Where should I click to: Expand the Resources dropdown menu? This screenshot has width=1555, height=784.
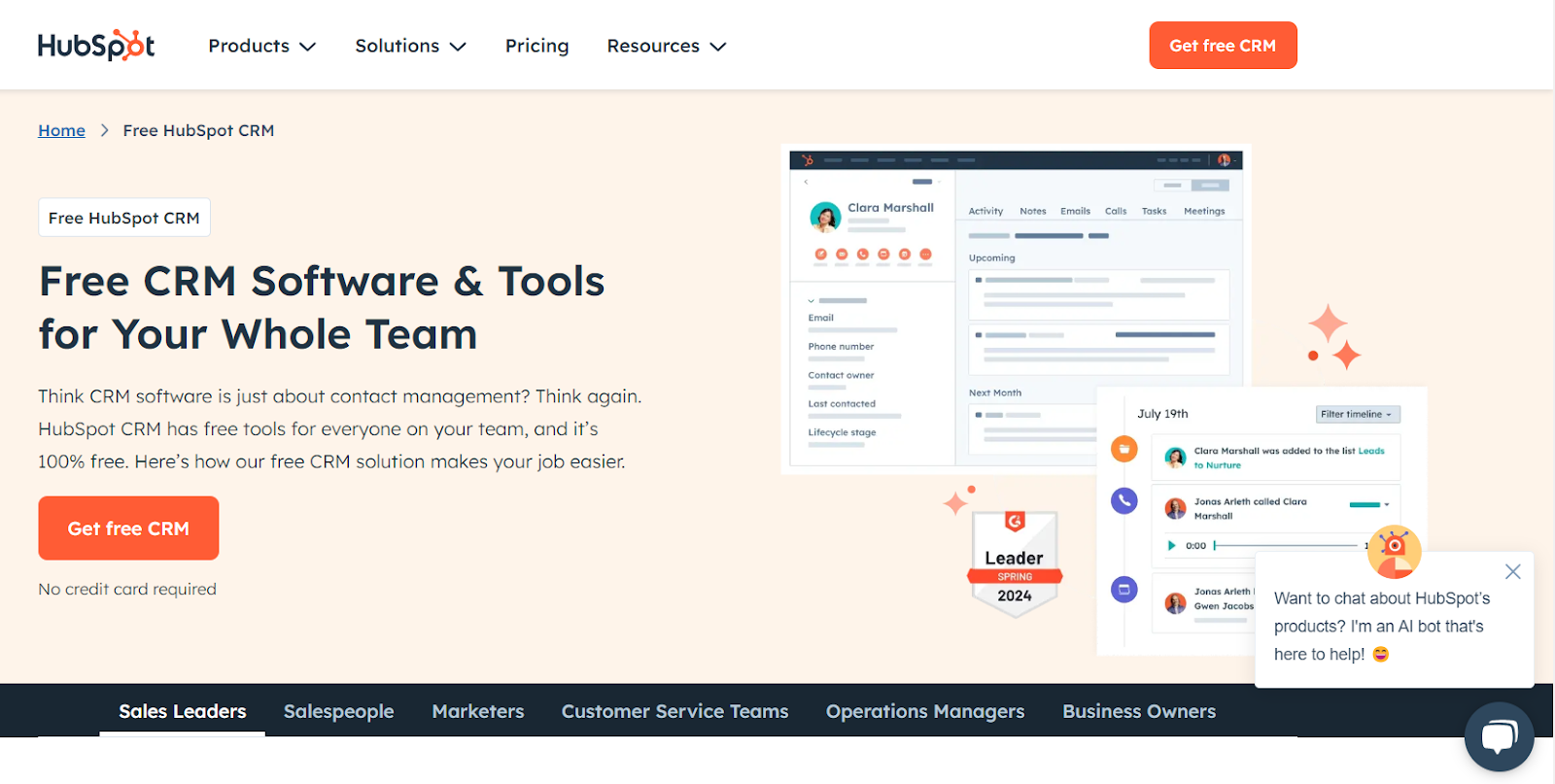pos(667,46)
